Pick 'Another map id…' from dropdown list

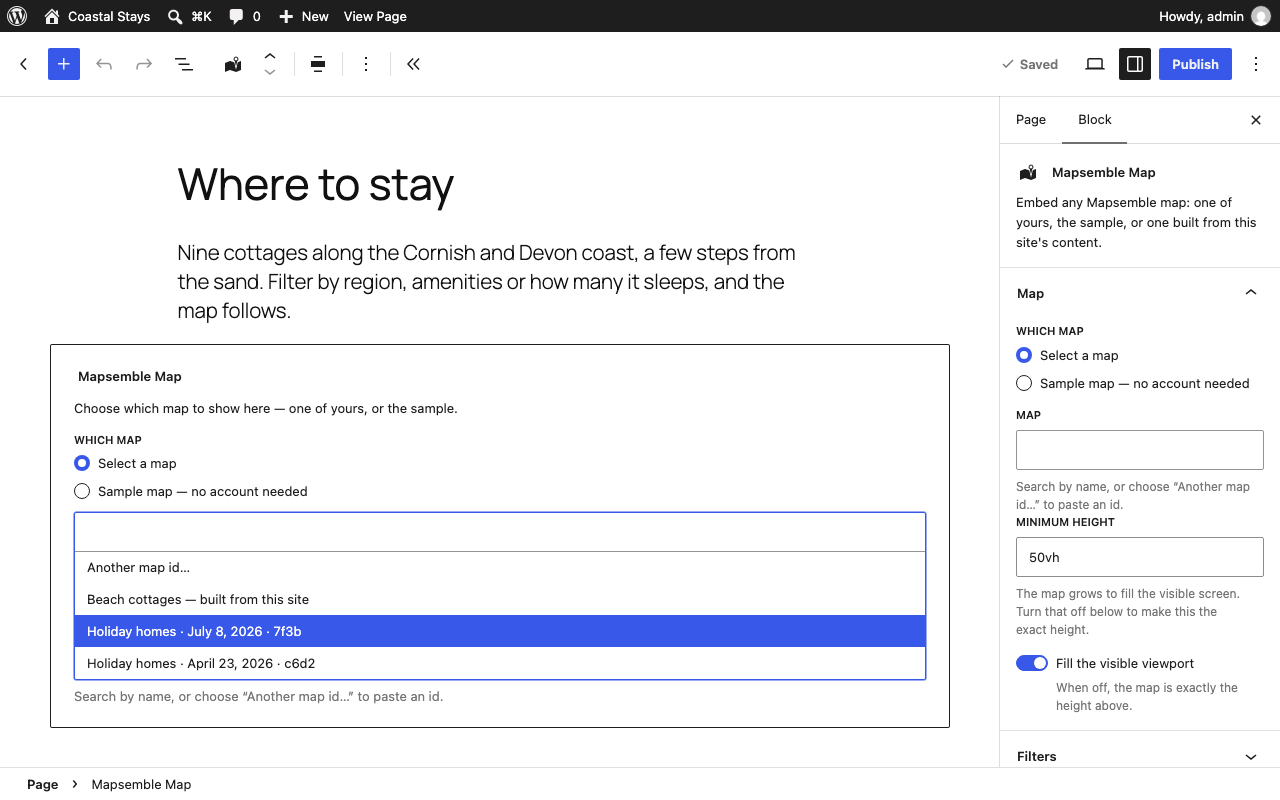tap(500, 567)
